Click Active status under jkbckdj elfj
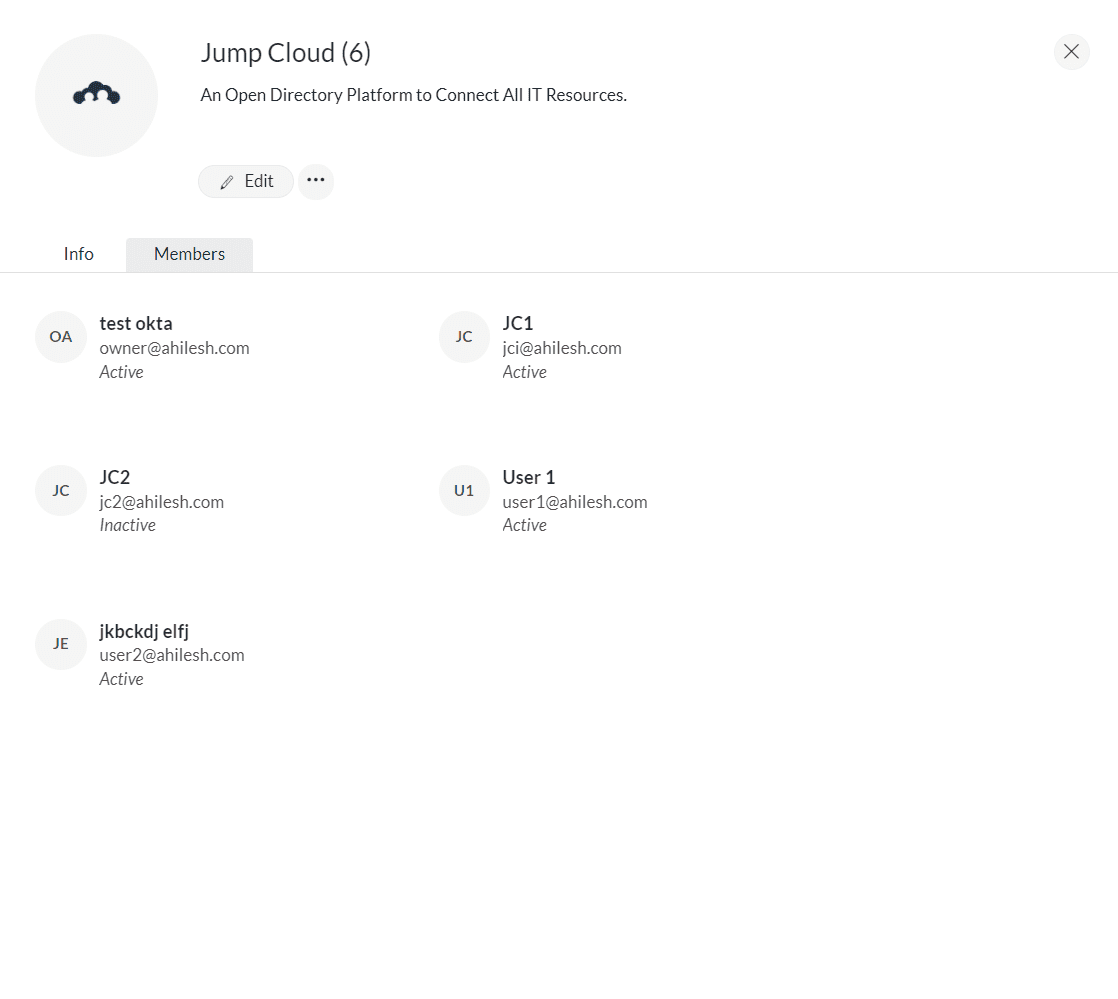 click(x=121, y=680)
